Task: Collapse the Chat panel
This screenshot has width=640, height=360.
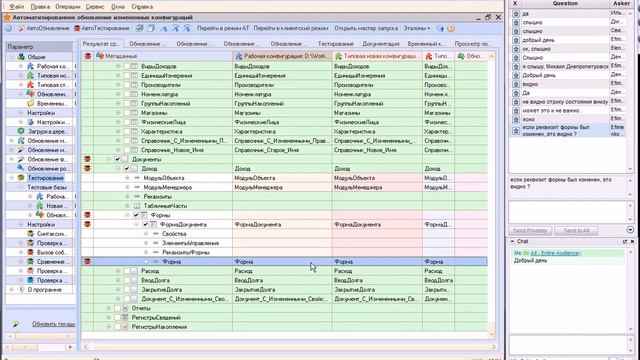Action: [512, 242]
